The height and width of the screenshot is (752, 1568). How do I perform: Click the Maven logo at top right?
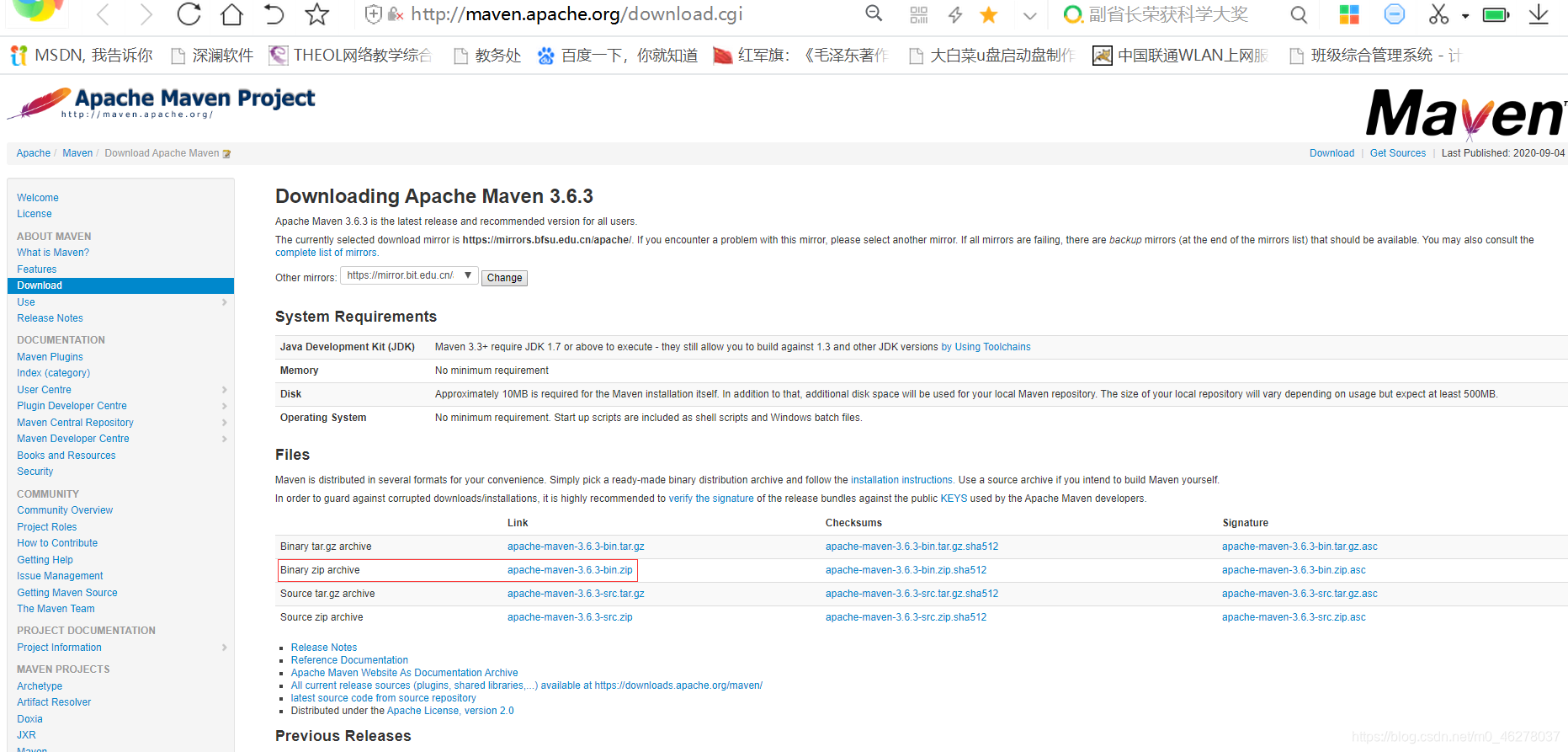coord(1464,114)
